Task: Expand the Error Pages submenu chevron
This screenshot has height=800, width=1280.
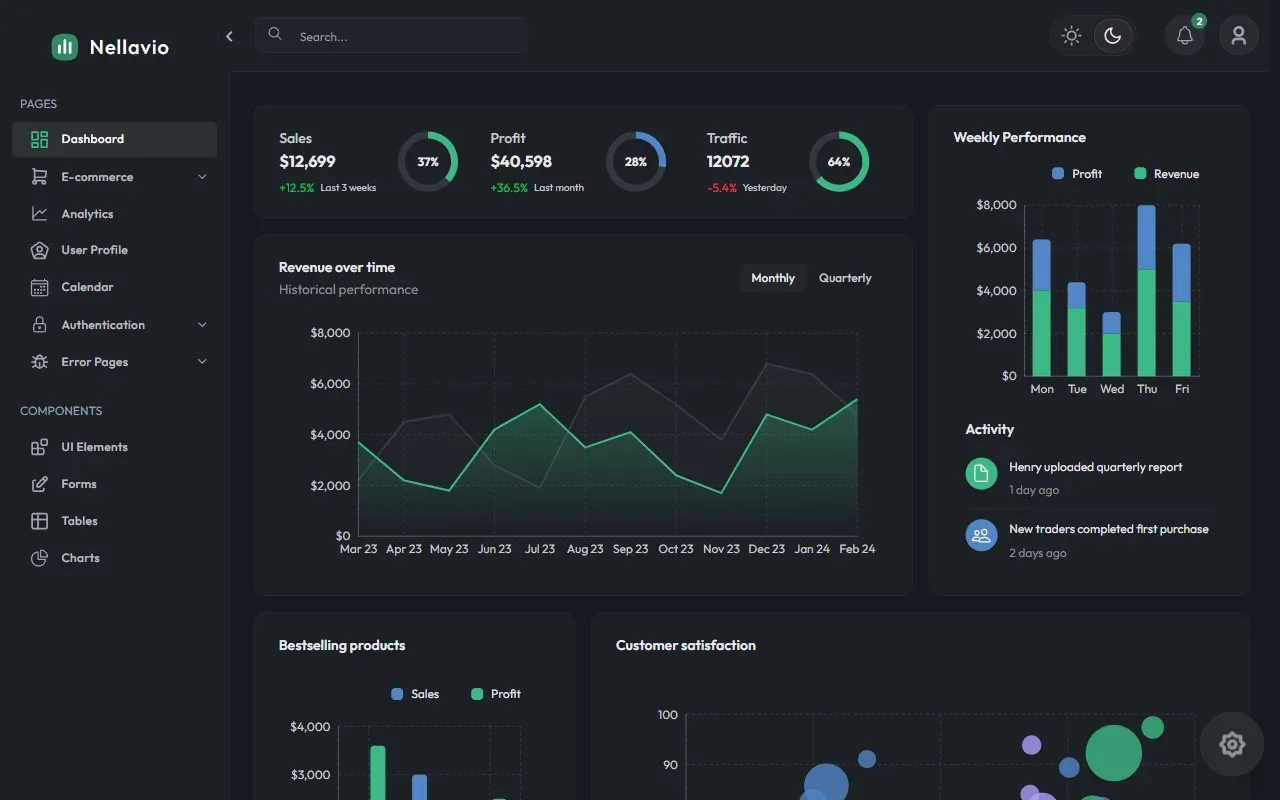Action: pyautogui.click(x=202, y=362)
